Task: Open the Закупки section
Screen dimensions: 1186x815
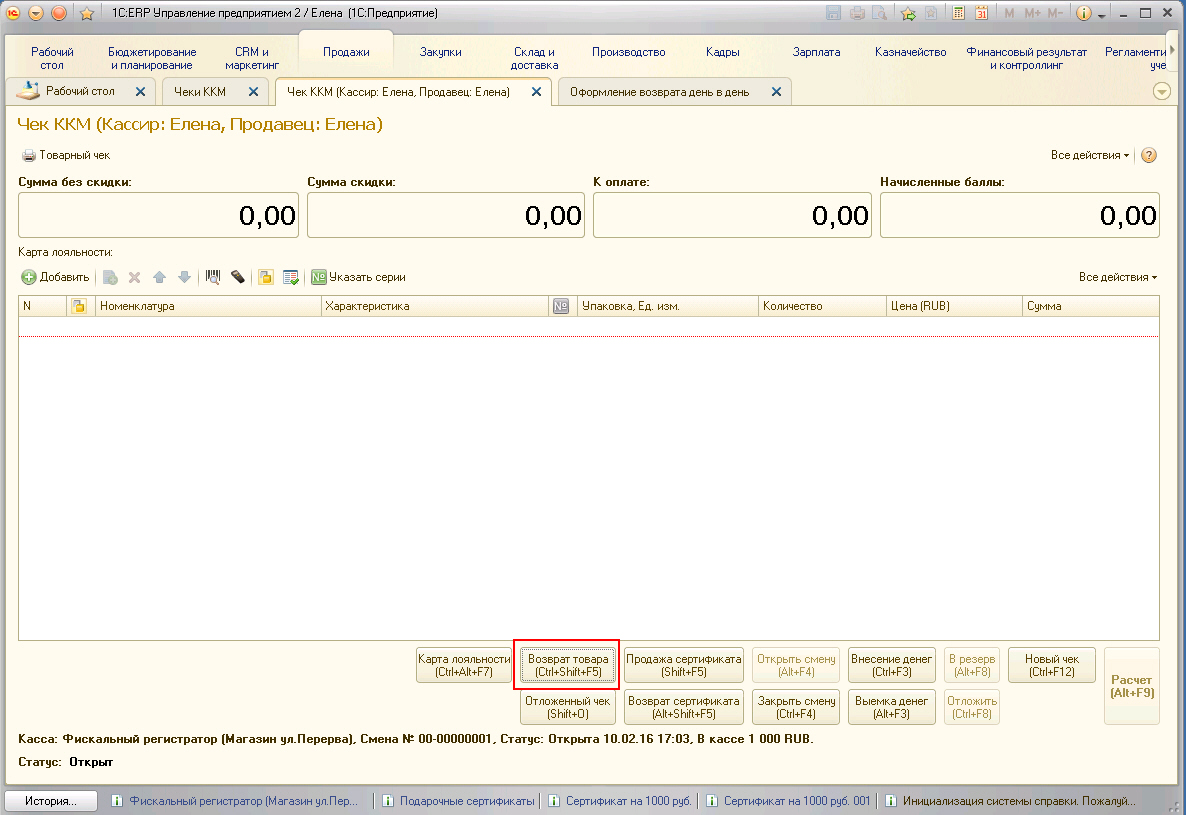Action: (x=440, y=52)
